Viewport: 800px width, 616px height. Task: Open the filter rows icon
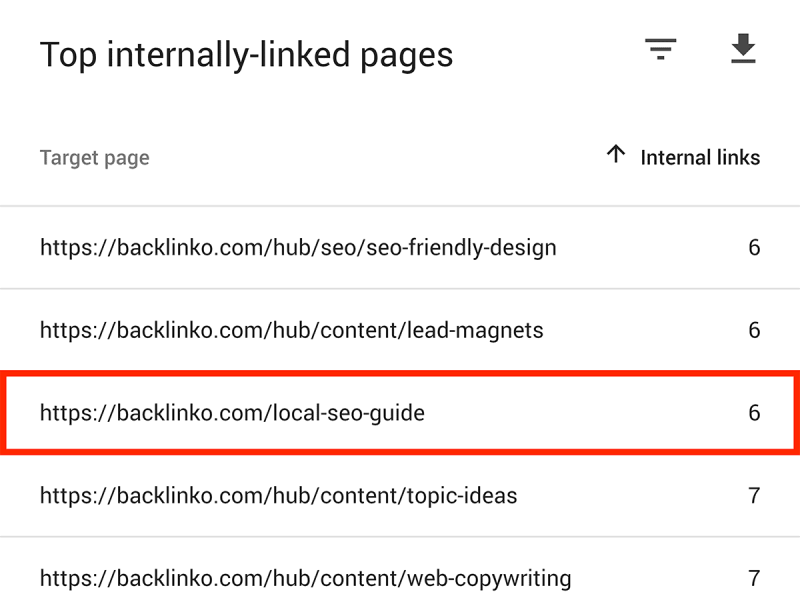[x=660, y=49]
